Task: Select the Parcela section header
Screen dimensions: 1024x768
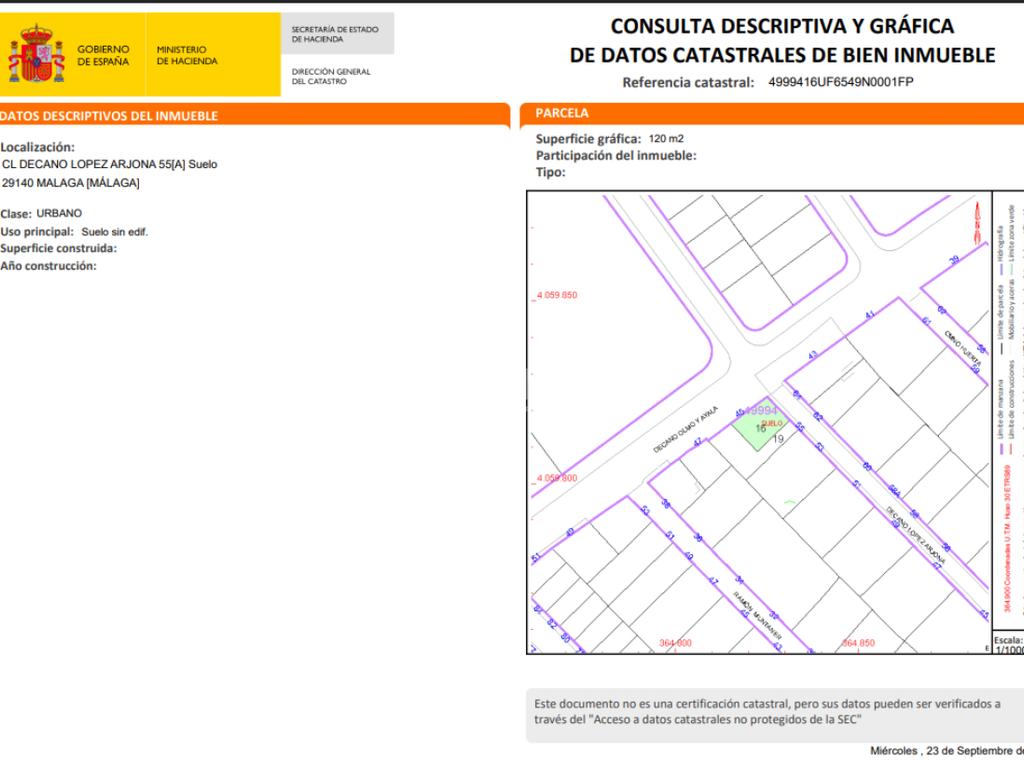Action: coord(772,114)
